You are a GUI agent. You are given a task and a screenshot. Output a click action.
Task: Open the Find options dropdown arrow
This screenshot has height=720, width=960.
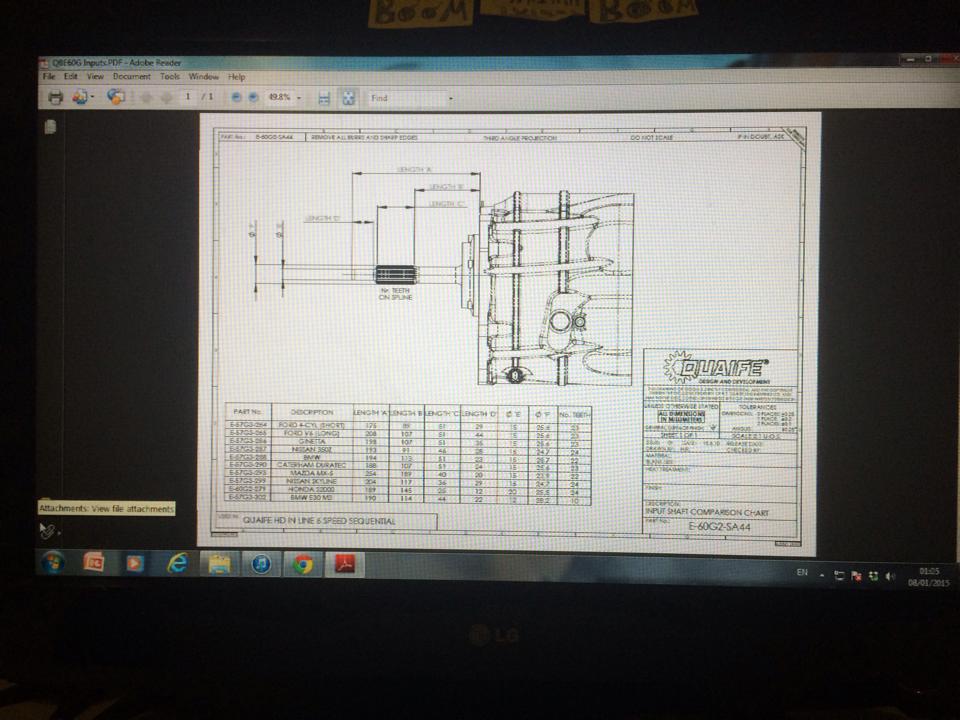click(451, 99)
